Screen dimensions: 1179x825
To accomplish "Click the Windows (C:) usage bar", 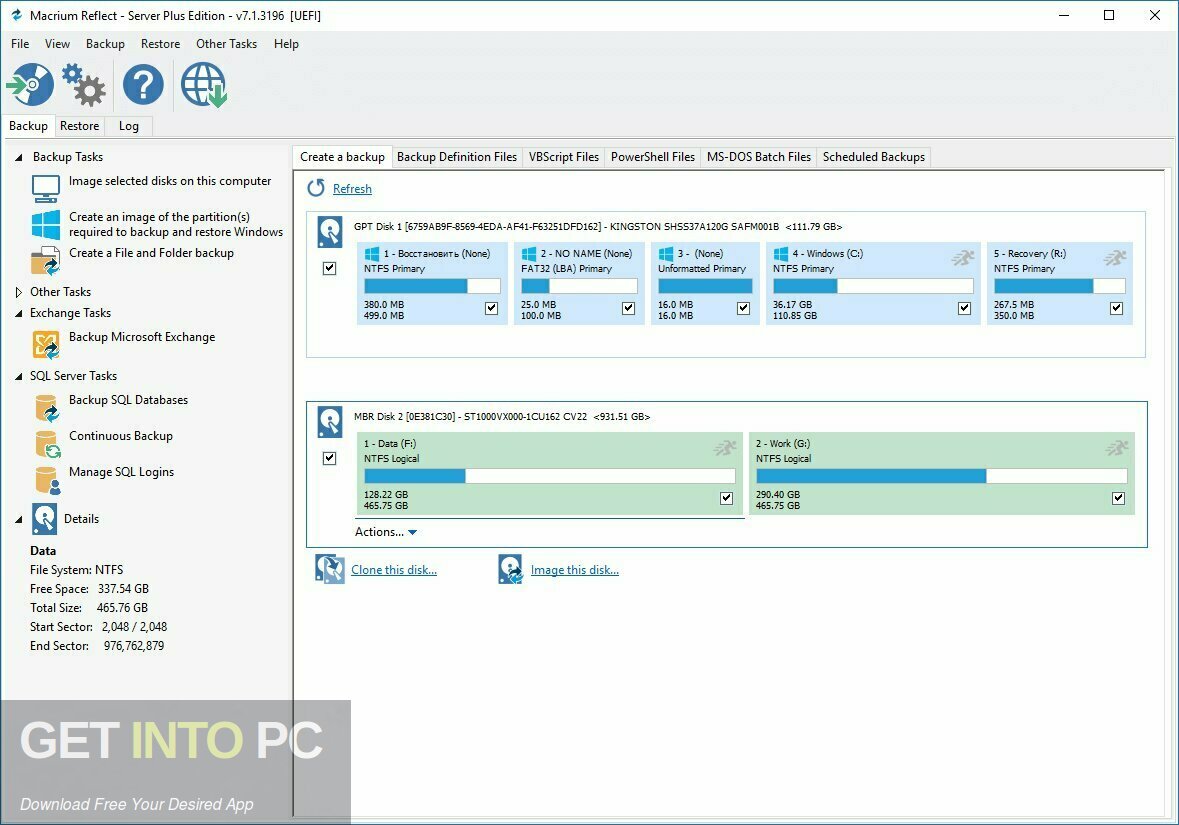I will point(873,286).
